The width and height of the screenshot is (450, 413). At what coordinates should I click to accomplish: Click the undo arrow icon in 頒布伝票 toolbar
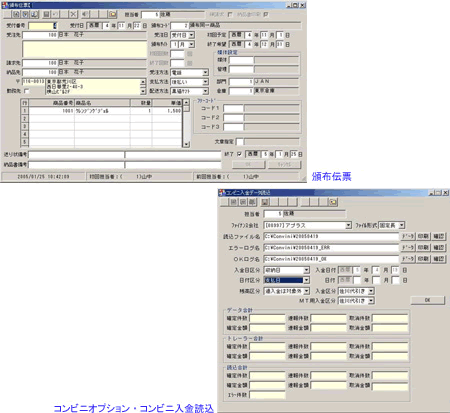tap(55, 14)
